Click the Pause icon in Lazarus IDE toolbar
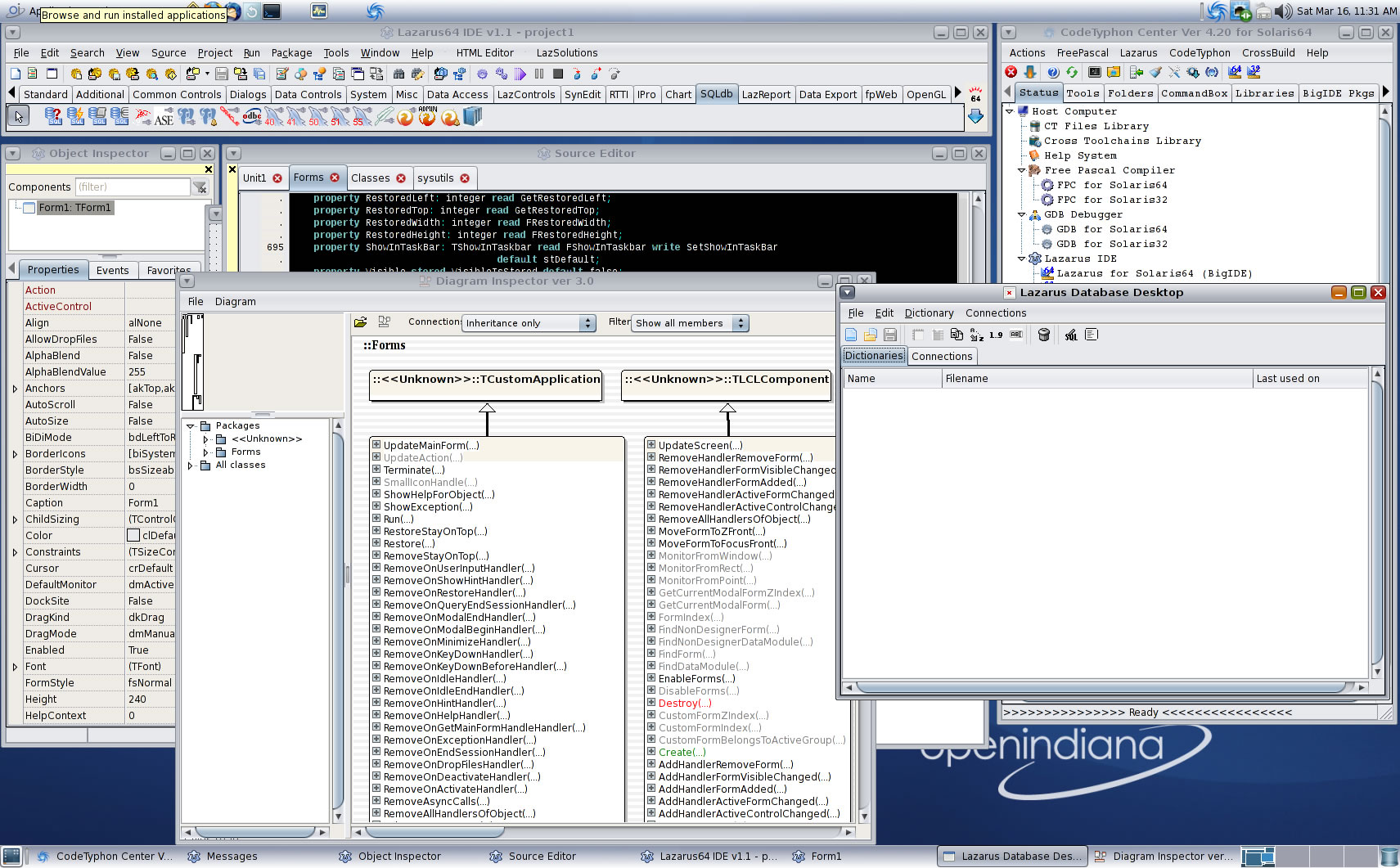 539,74
